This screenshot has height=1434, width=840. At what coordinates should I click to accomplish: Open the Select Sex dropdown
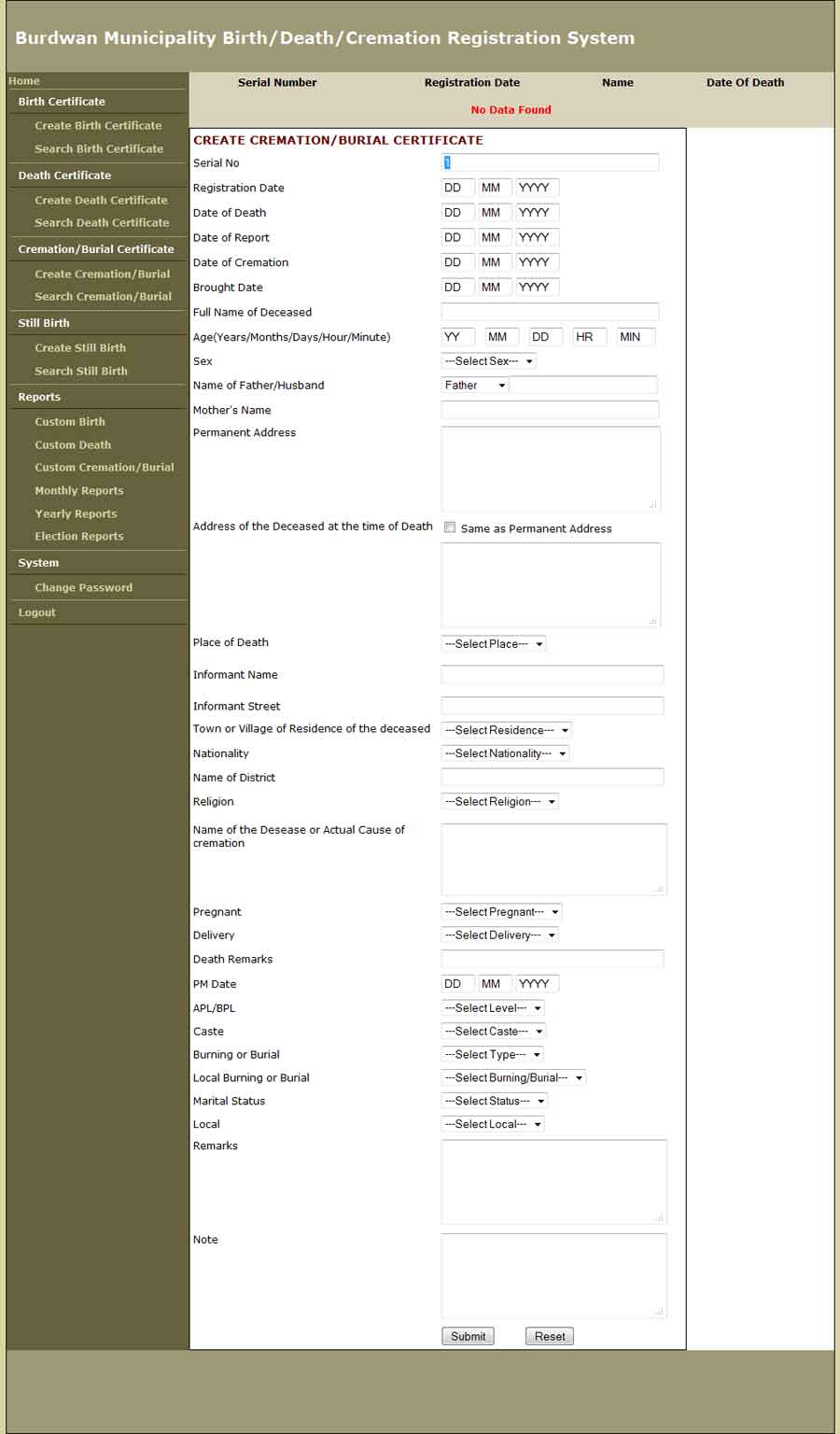tap(489, 361)
